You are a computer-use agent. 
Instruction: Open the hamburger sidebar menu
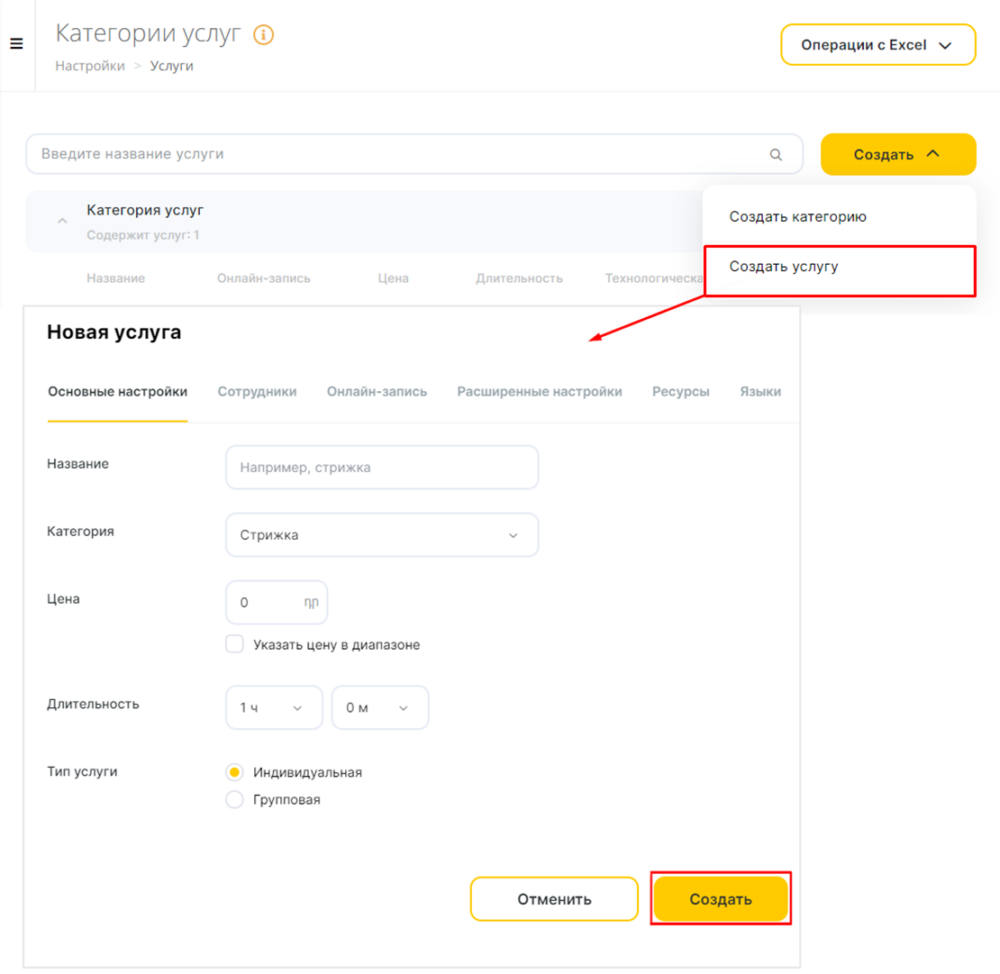tap(17, 43)
